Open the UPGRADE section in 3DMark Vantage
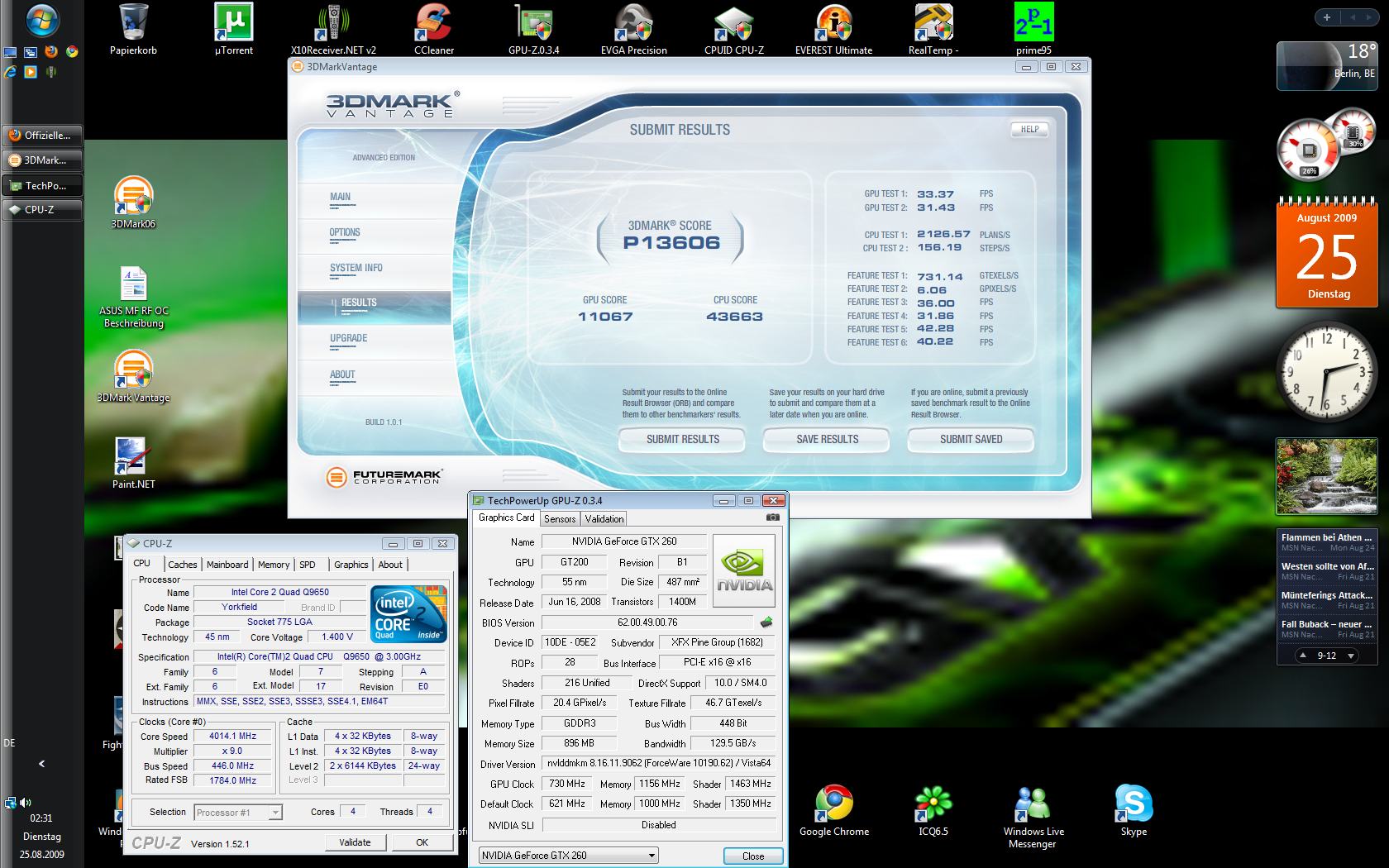Screen dimensions: 1389x868 pos(348,338)
